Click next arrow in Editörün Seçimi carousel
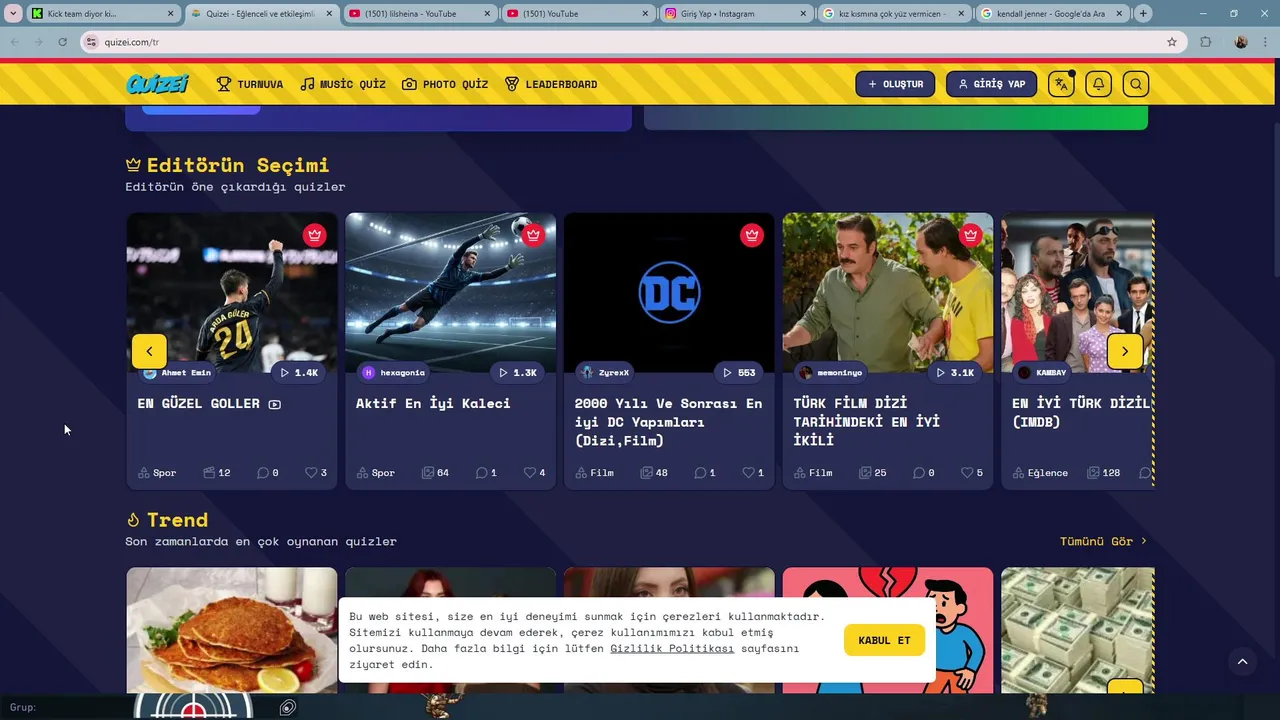Screen dimensions: 1280x720 pos(1125,351)
